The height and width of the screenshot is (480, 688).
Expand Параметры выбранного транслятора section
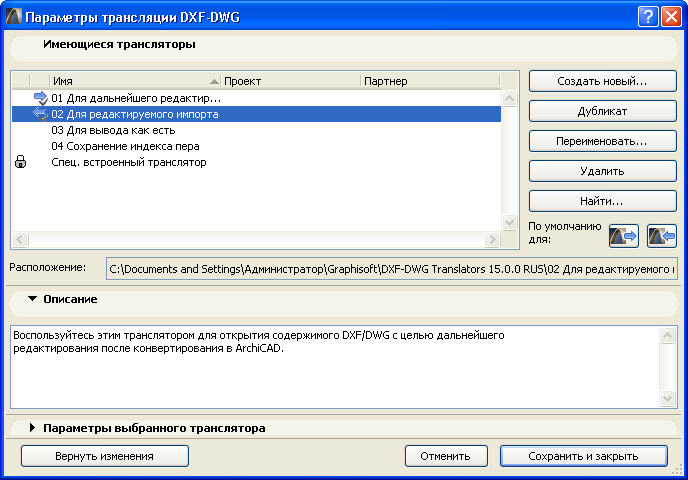click(33, 428)
